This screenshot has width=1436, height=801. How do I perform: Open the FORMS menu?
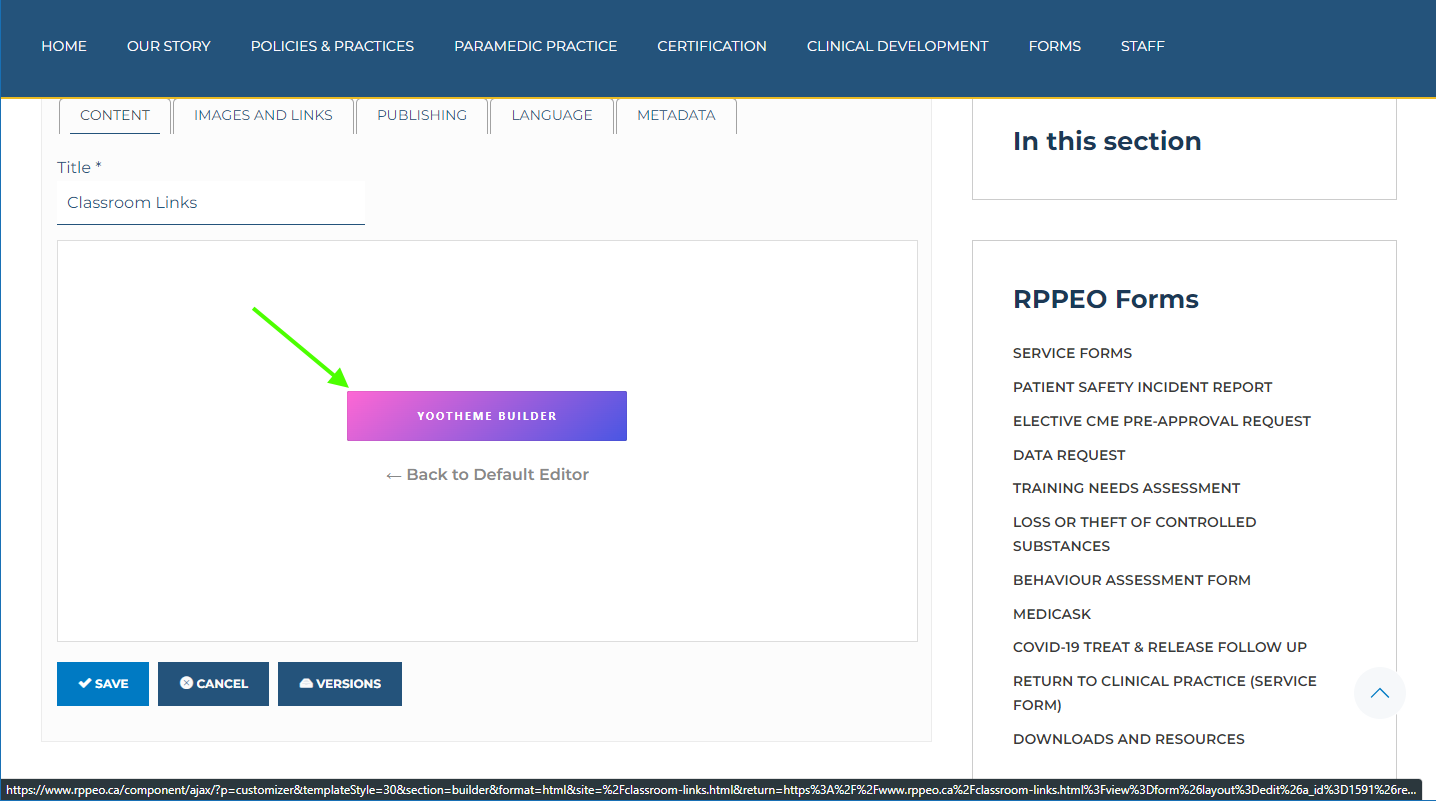tap(1054, 46)
